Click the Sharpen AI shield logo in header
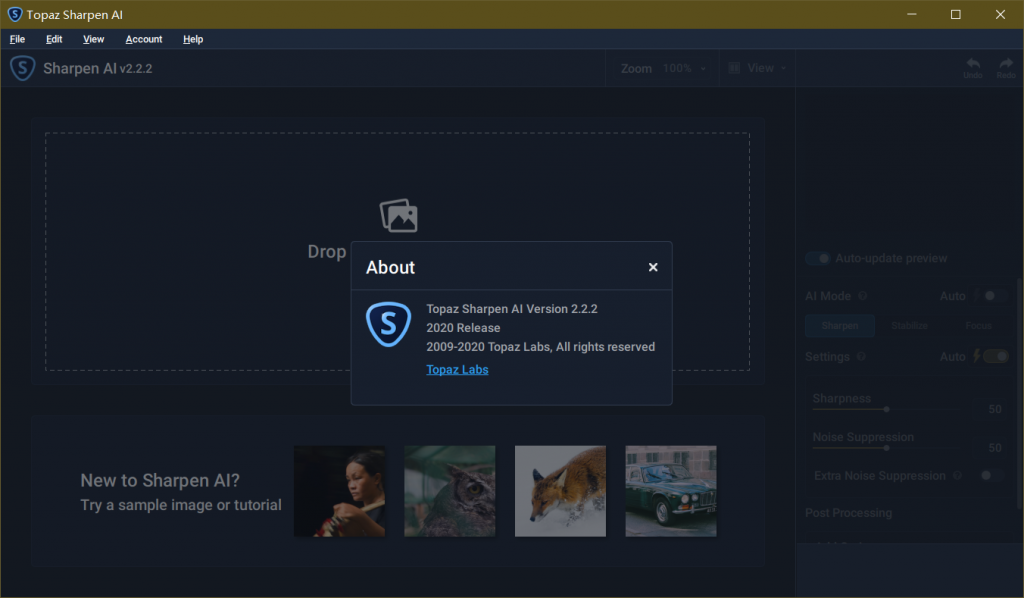The width and height of the screenshot is (1024, 598). tap(23, 68)
